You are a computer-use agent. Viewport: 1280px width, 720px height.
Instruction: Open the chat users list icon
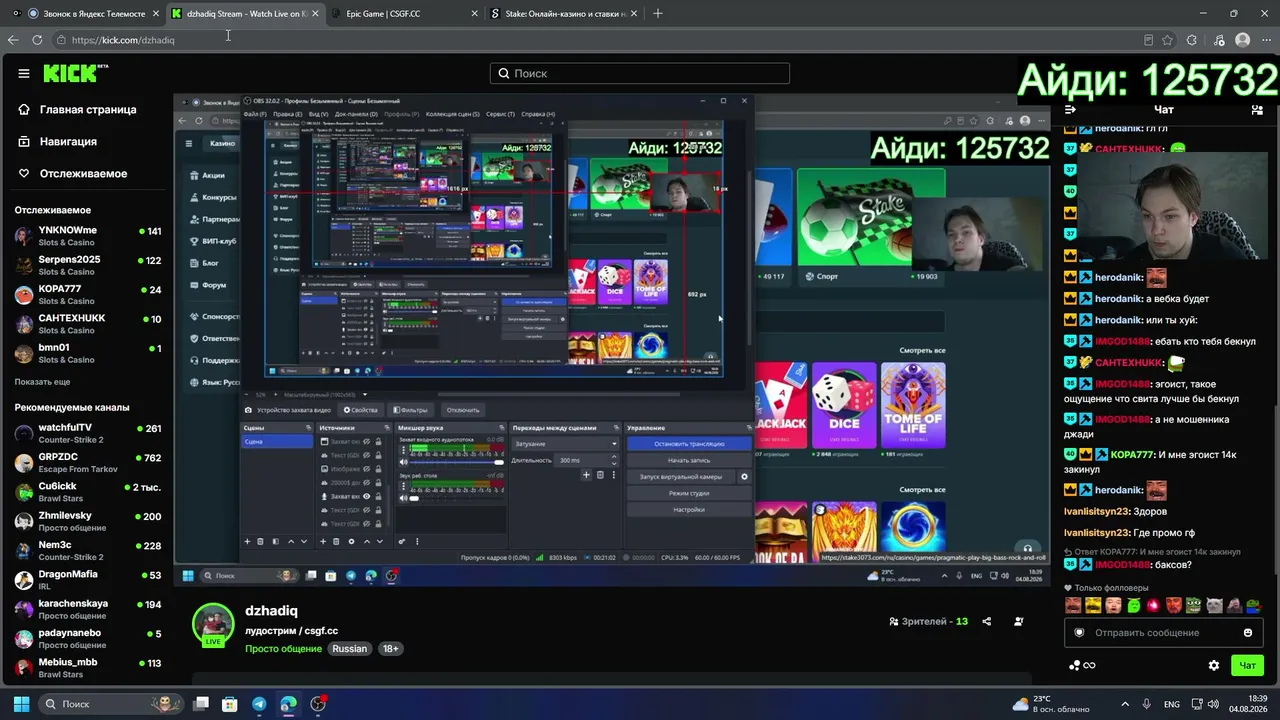pyautogui.click(x=1257, y=109)
